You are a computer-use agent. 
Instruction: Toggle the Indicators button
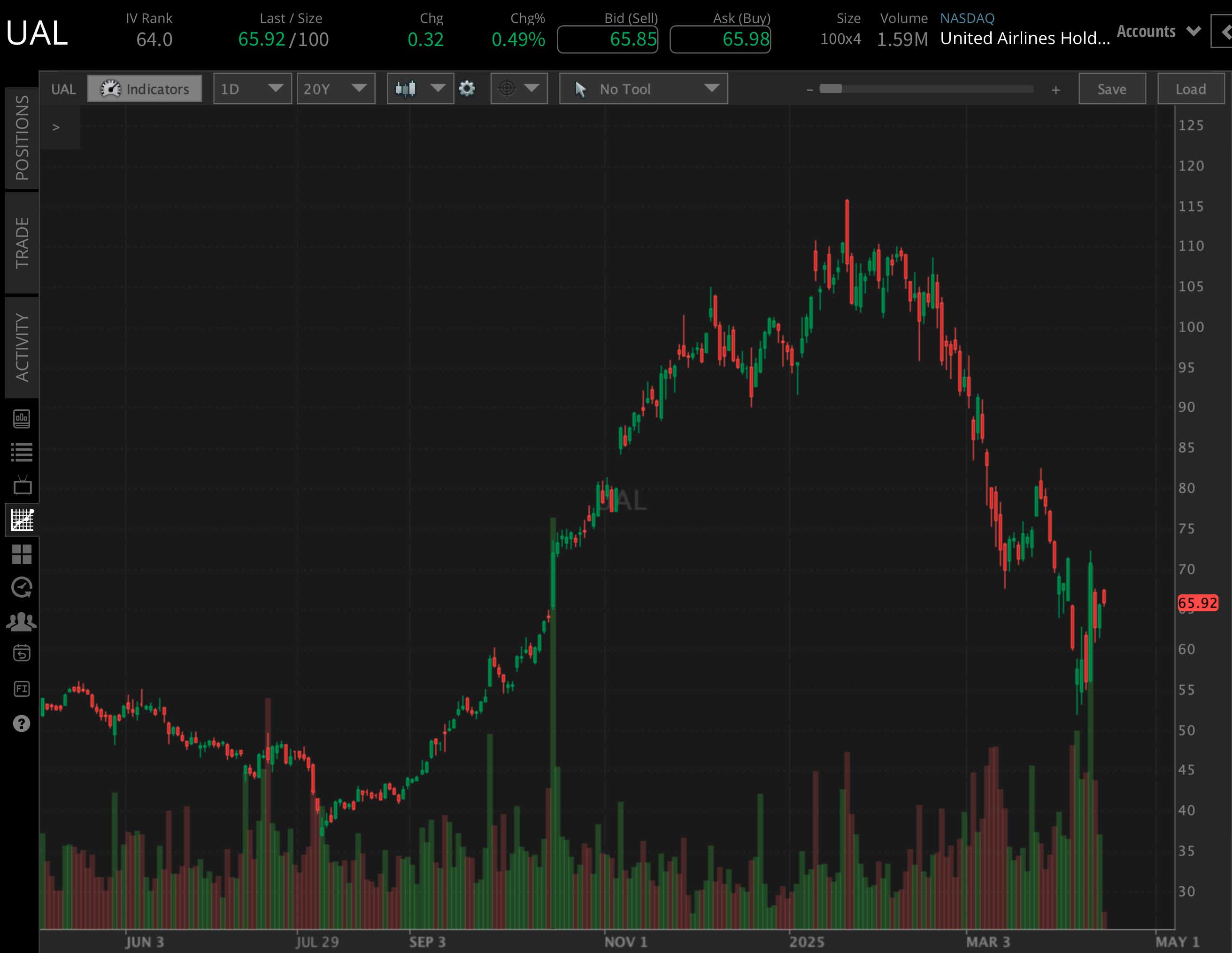coord(145,89)
